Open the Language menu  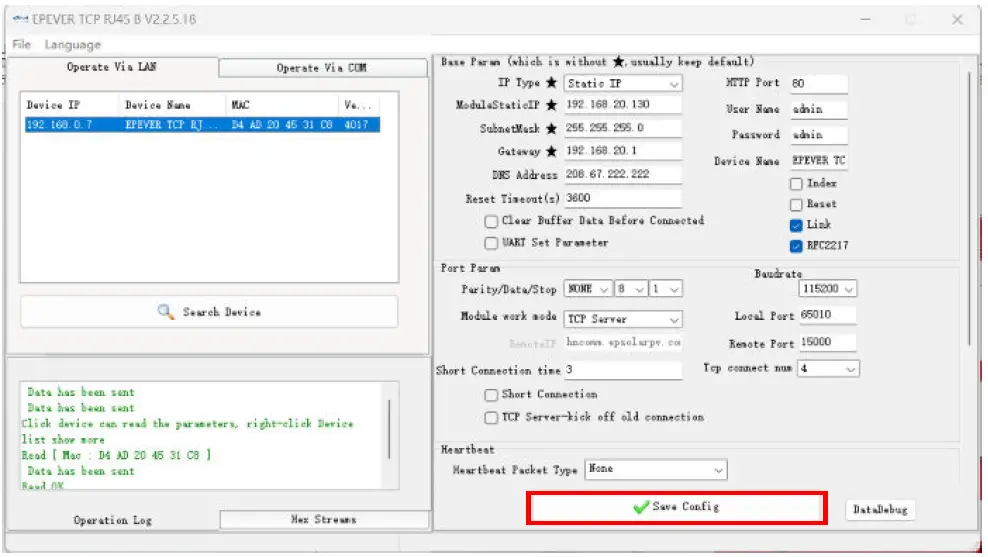pyautogui.click(x=72, y=44)
